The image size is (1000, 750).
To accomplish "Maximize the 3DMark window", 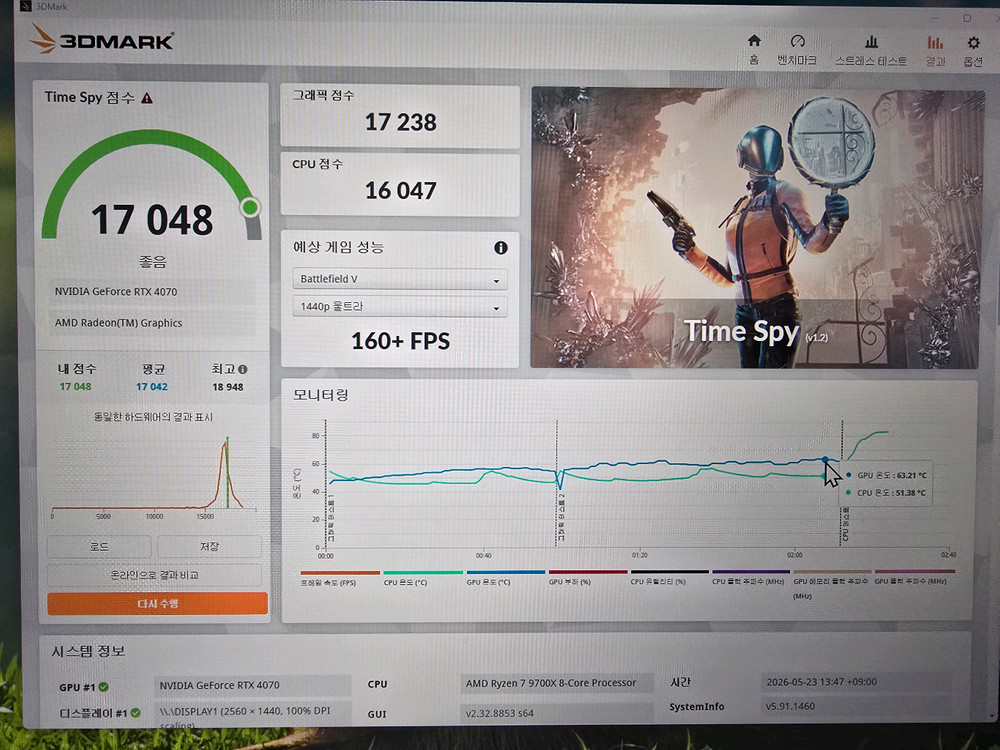I will click(x=967, y=18).
